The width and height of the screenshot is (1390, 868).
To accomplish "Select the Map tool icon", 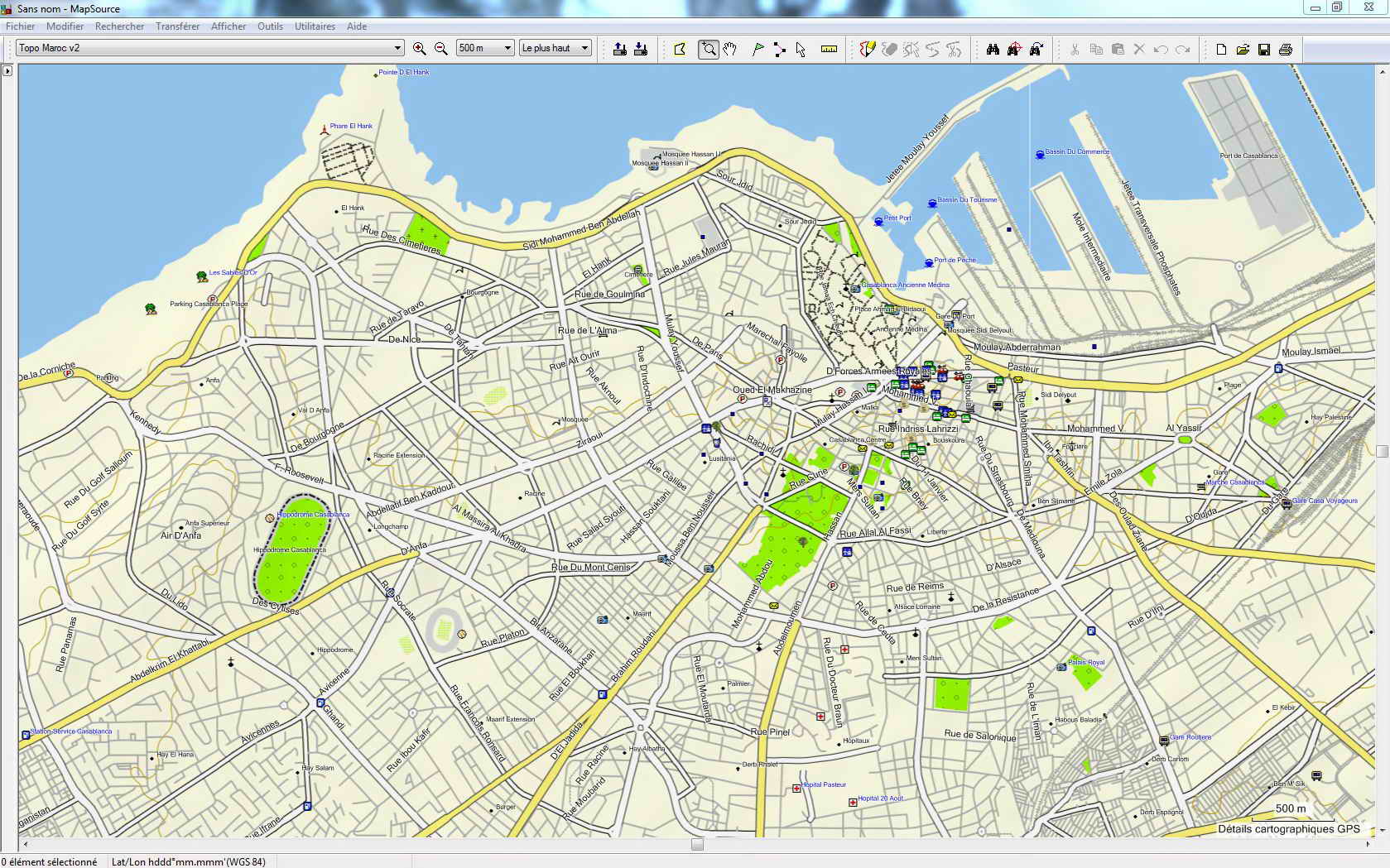I will [x=680, y=49].
